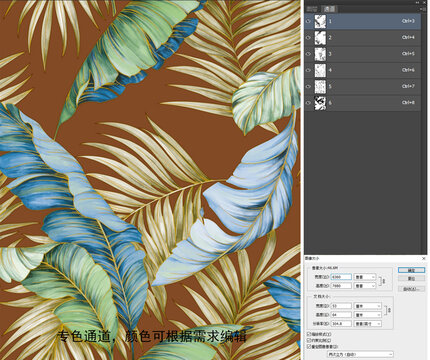Click the thumbnail of spot channel 5

tap(320, 86)
